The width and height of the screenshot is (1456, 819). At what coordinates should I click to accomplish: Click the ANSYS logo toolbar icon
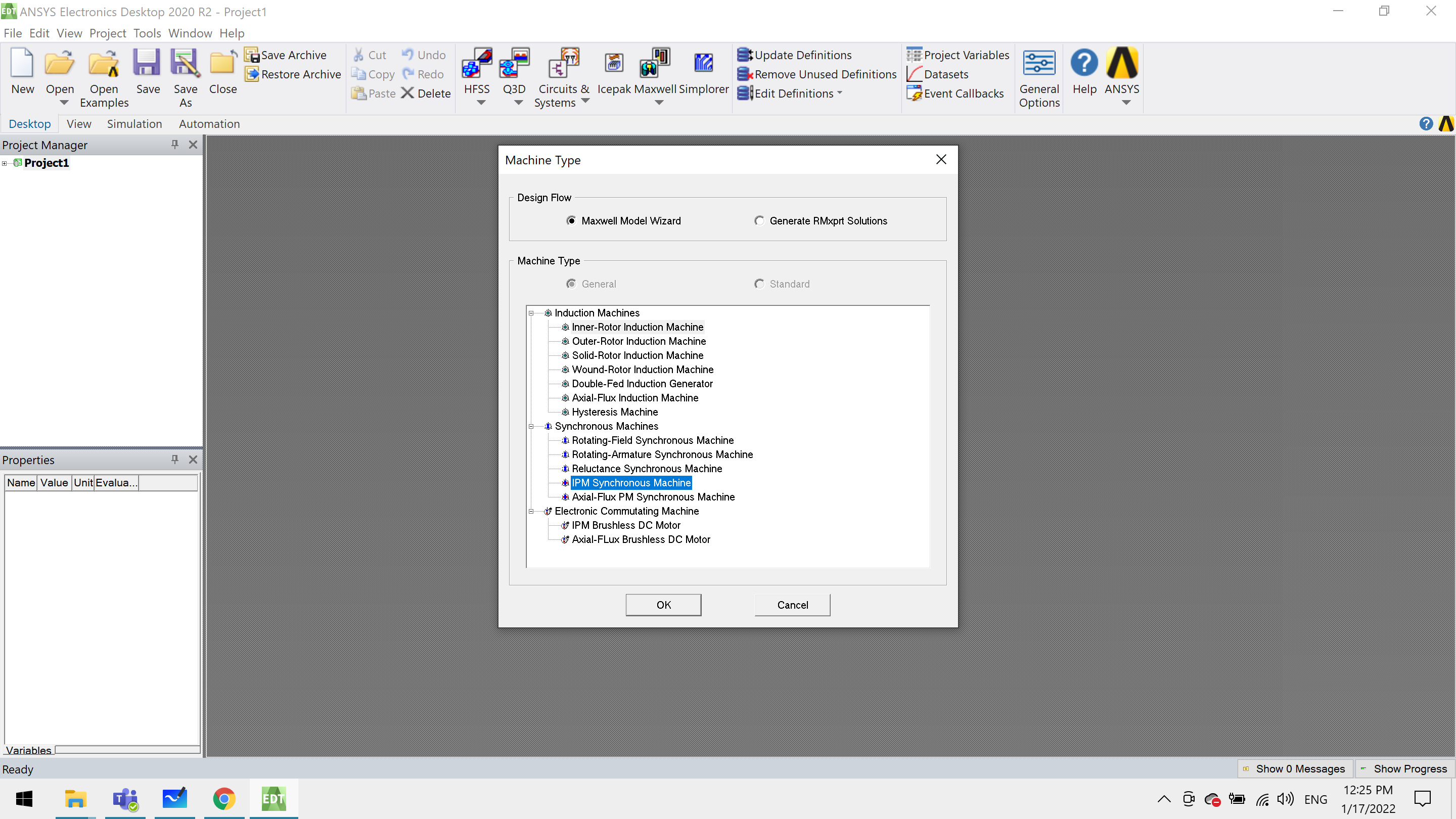pyautogui.click(x=1122, y=63)
